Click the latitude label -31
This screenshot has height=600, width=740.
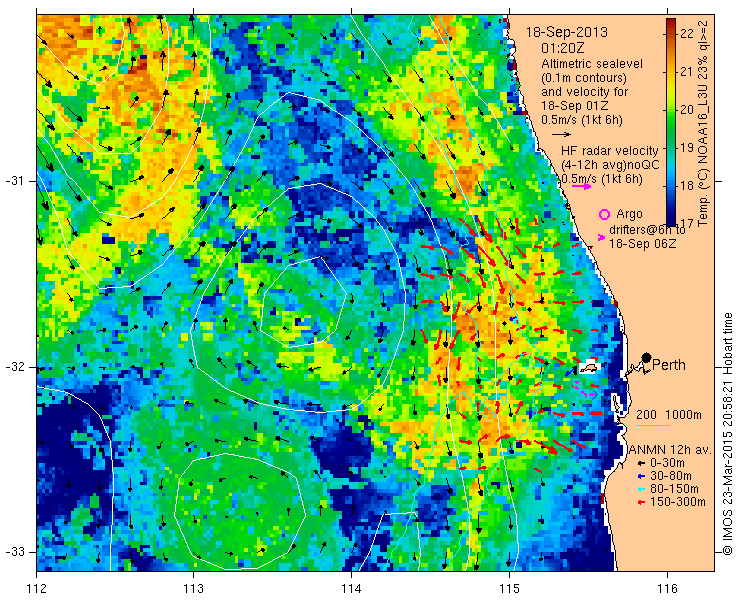pos(14,181)
